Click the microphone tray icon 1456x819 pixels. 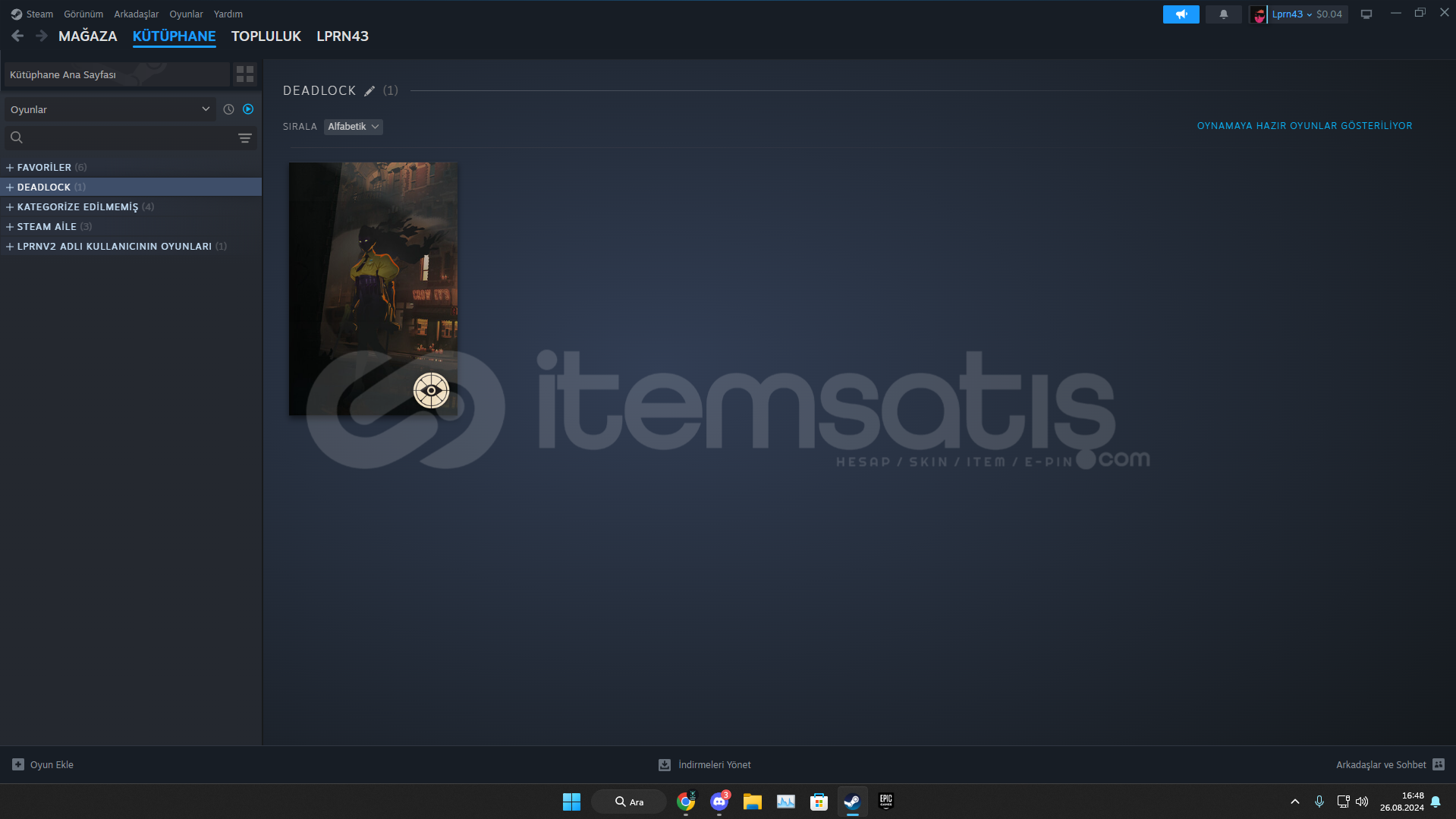[x=1319, y=802]
